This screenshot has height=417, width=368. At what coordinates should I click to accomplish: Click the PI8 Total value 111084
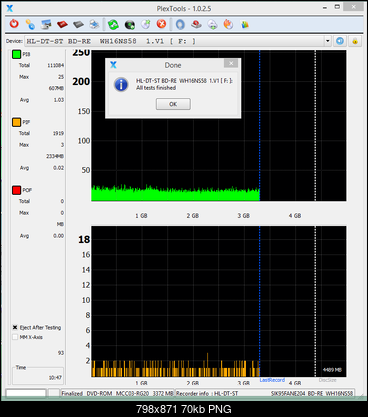coord(55,65)
